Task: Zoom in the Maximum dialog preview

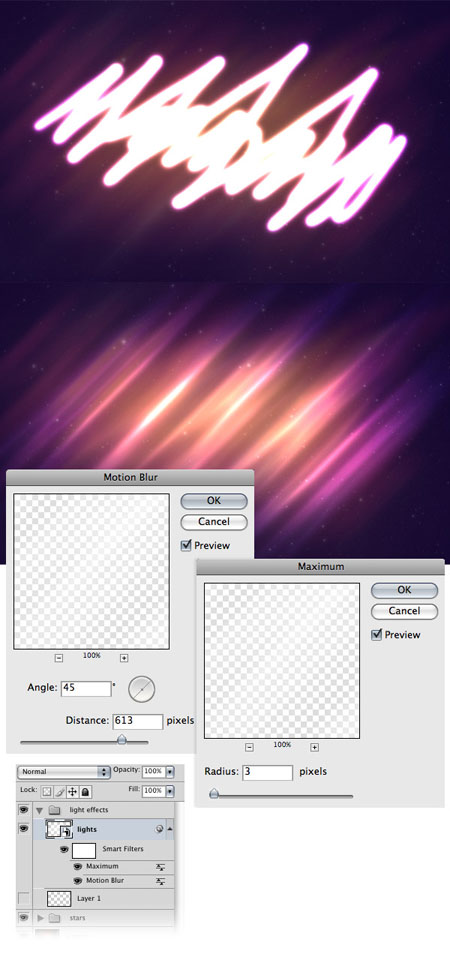Action: [x=314, y=747]
